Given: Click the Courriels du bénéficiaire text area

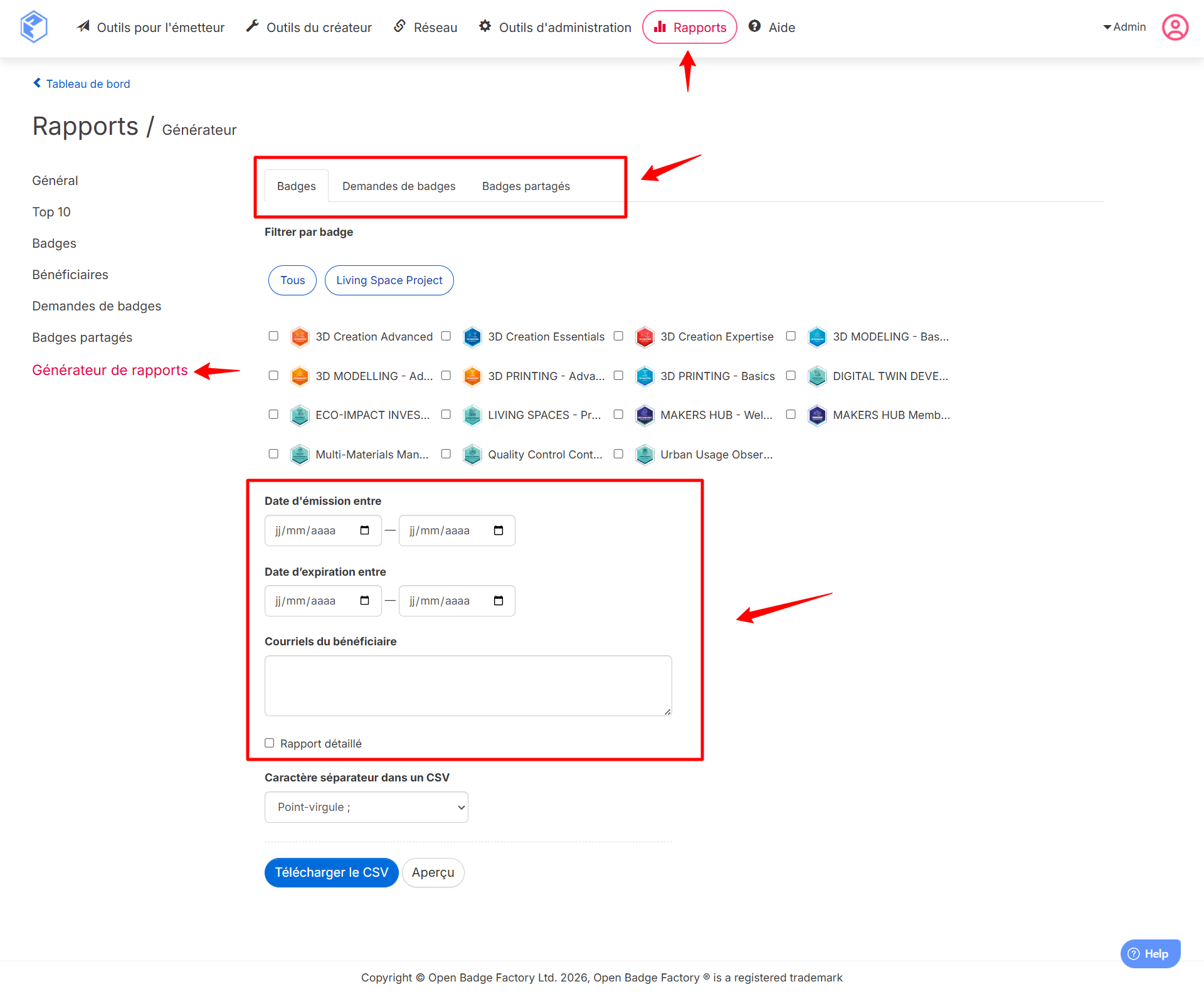Looking at the screenshot, I should tap(468, 685).
